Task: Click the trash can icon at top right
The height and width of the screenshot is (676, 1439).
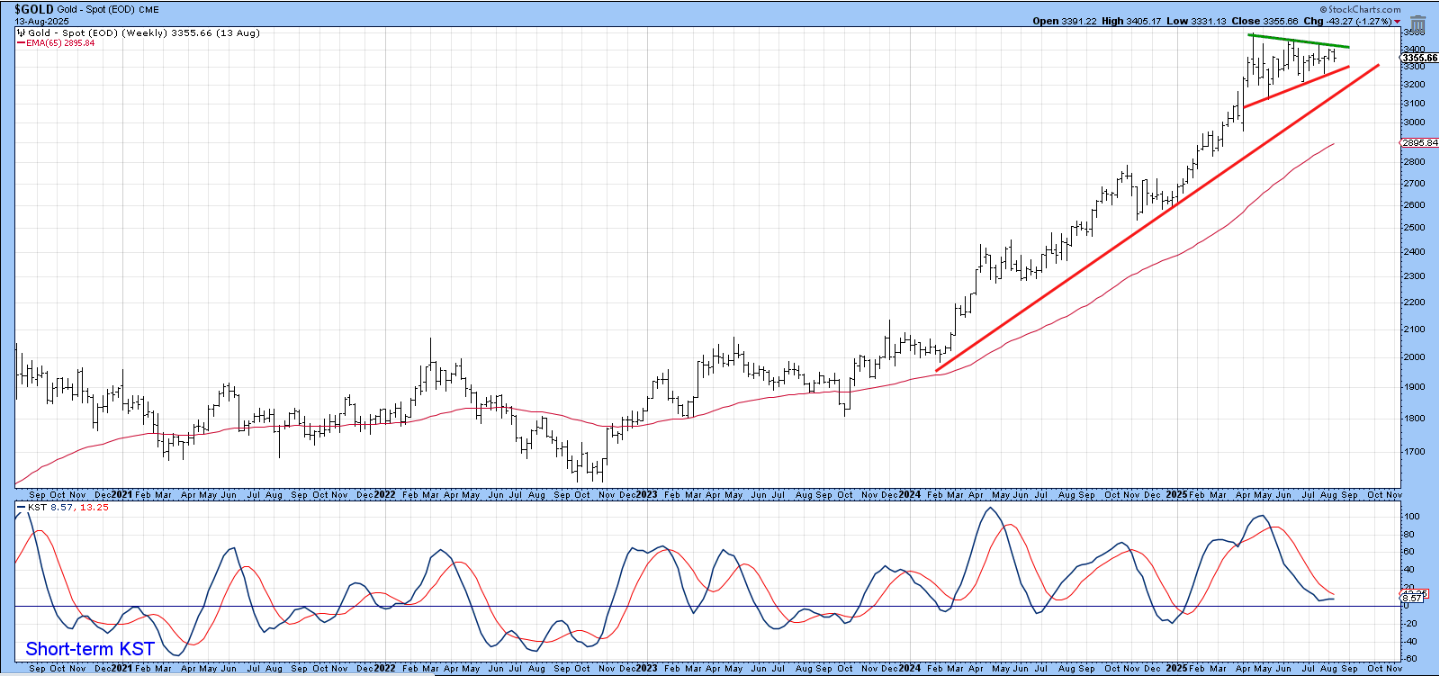Action: coord(1417,24)
